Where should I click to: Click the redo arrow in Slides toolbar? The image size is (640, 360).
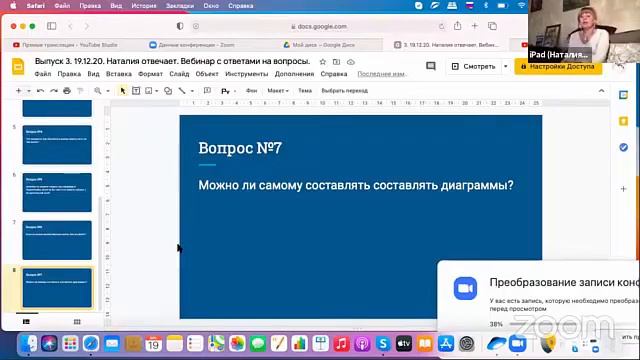54,91
